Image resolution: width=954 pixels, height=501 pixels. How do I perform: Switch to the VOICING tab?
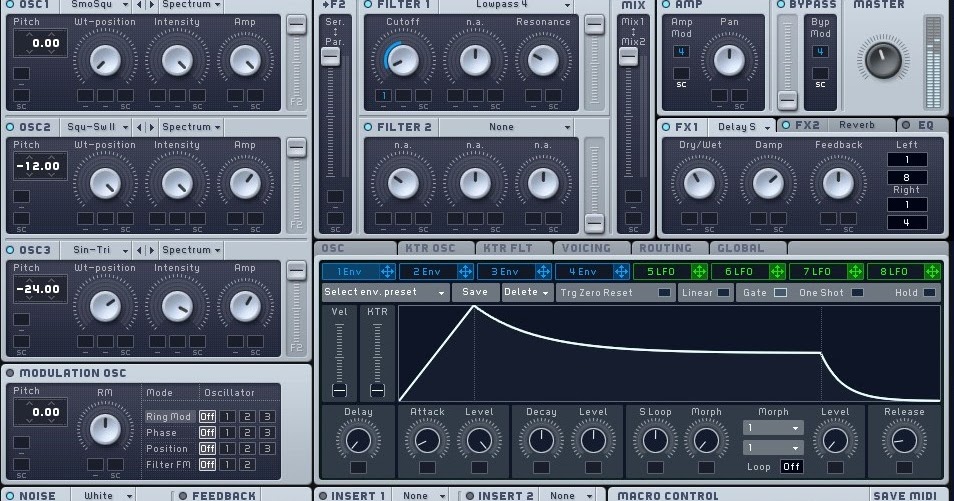click(x=592, y=248)
